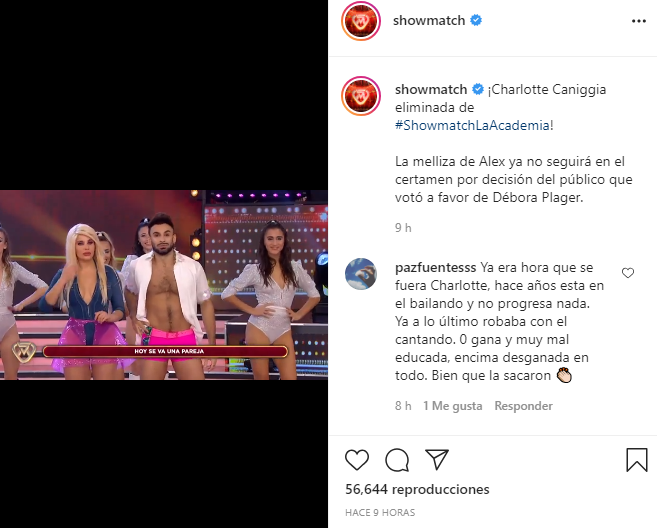
Task: Click the showmatch avatar beside the caption
Action: coord(361,96)
